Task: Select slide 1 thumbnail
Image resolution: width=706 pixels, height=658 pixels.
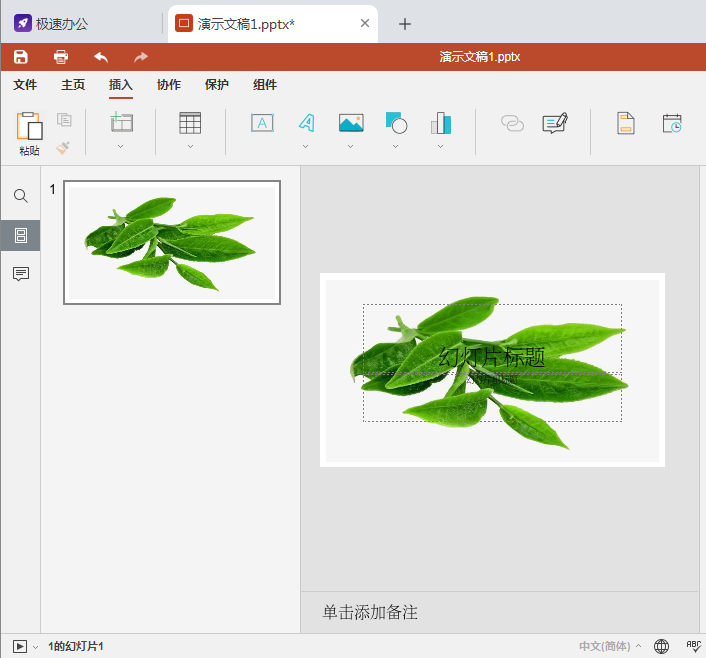Action: pos(172,242)
